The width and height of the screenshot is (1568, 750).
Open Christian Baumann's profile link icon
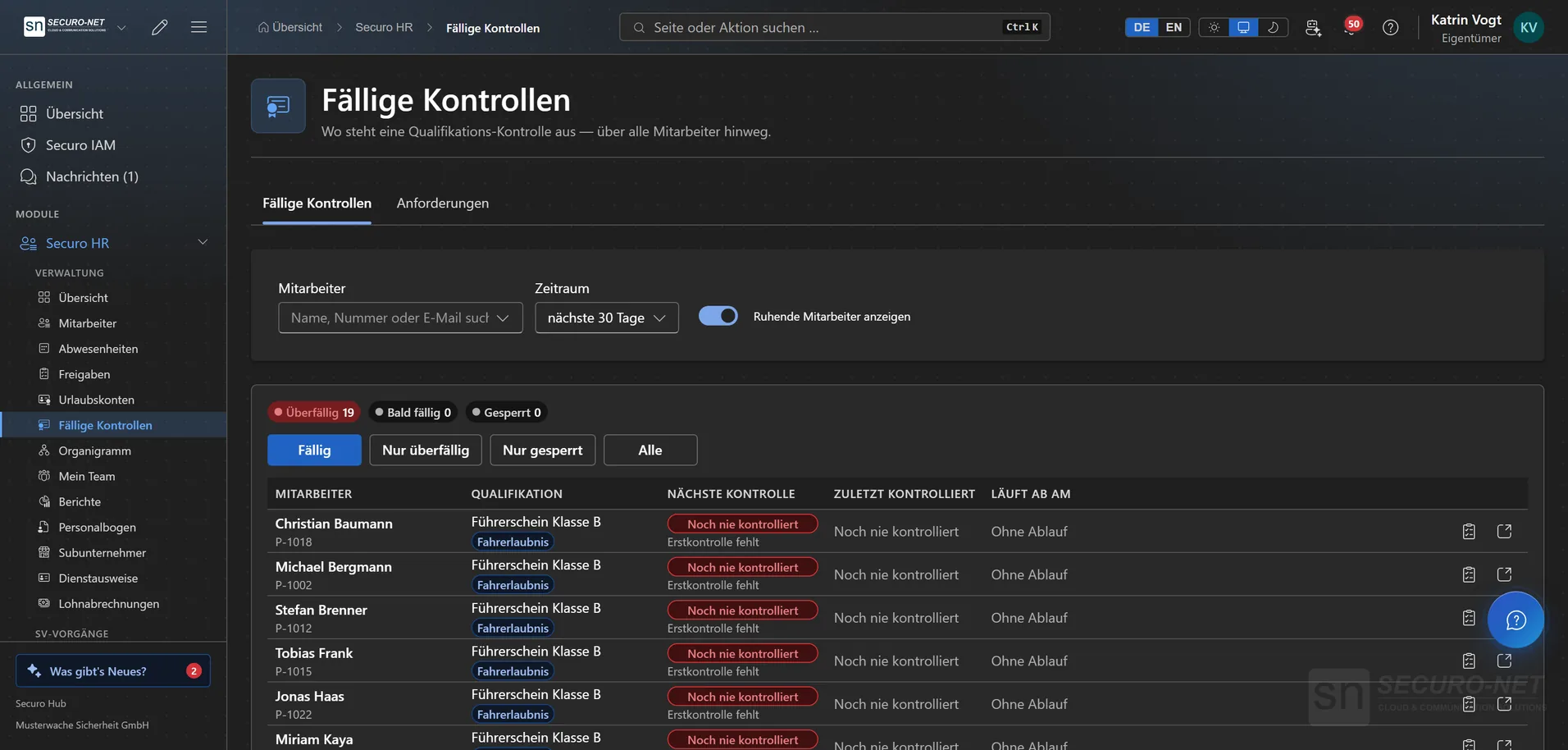(1504, 531)
